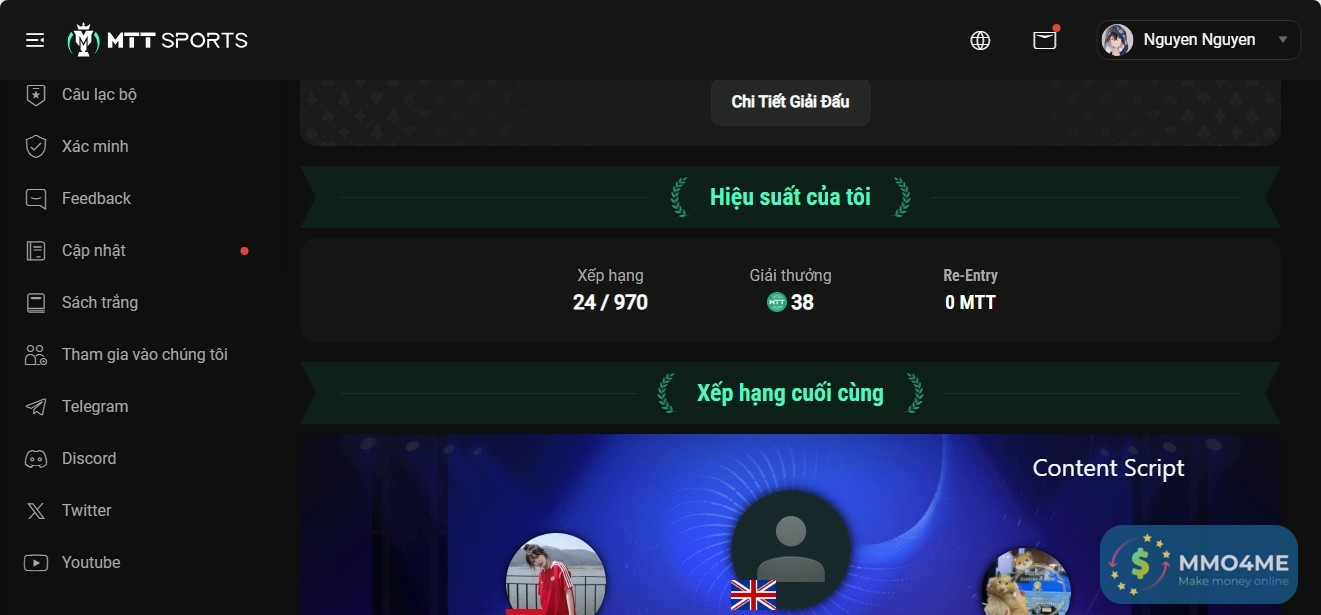Click the user avatar beside Nguyen Nguyen

click(x=1117, y=40)
